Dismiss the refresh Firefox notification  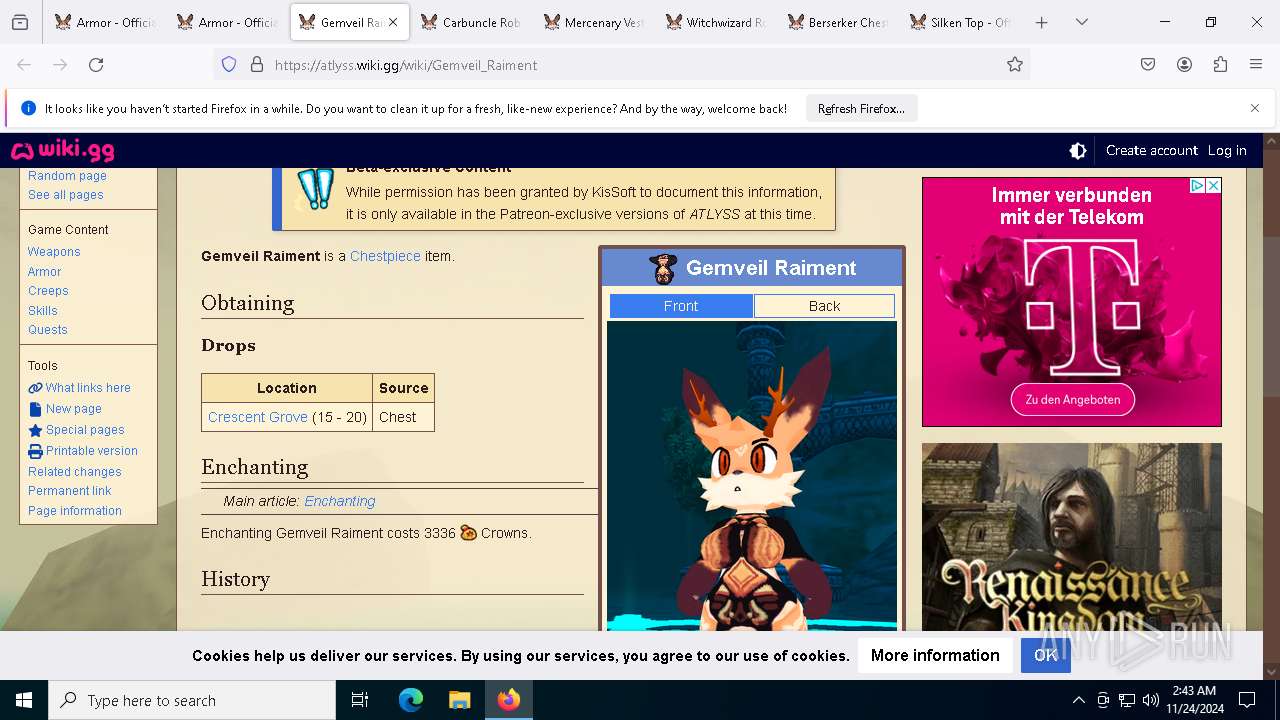[x=1255, y=108]
